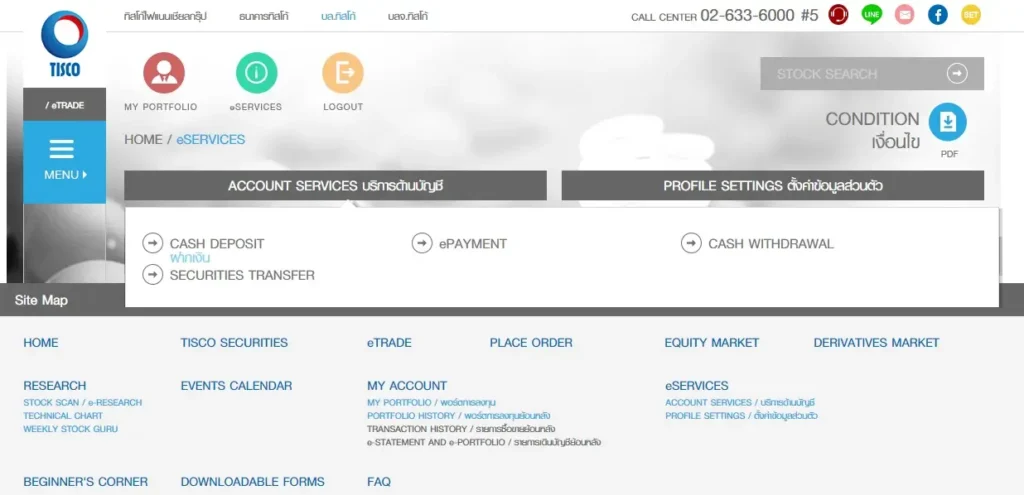Open the second Thai top navigation link
This screenshot has height=495, width=1024.
click(264, 16)
